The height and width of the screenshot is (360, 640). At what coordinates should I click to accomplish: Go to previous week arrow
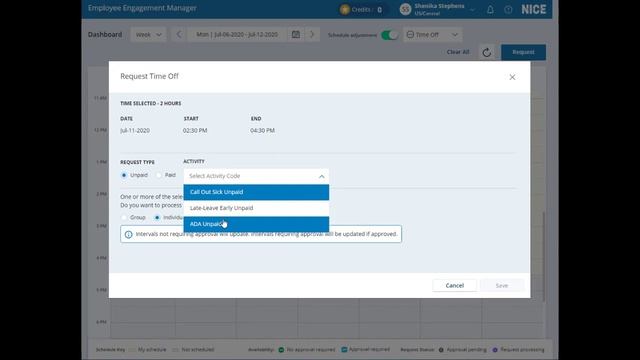coord(179,35)
